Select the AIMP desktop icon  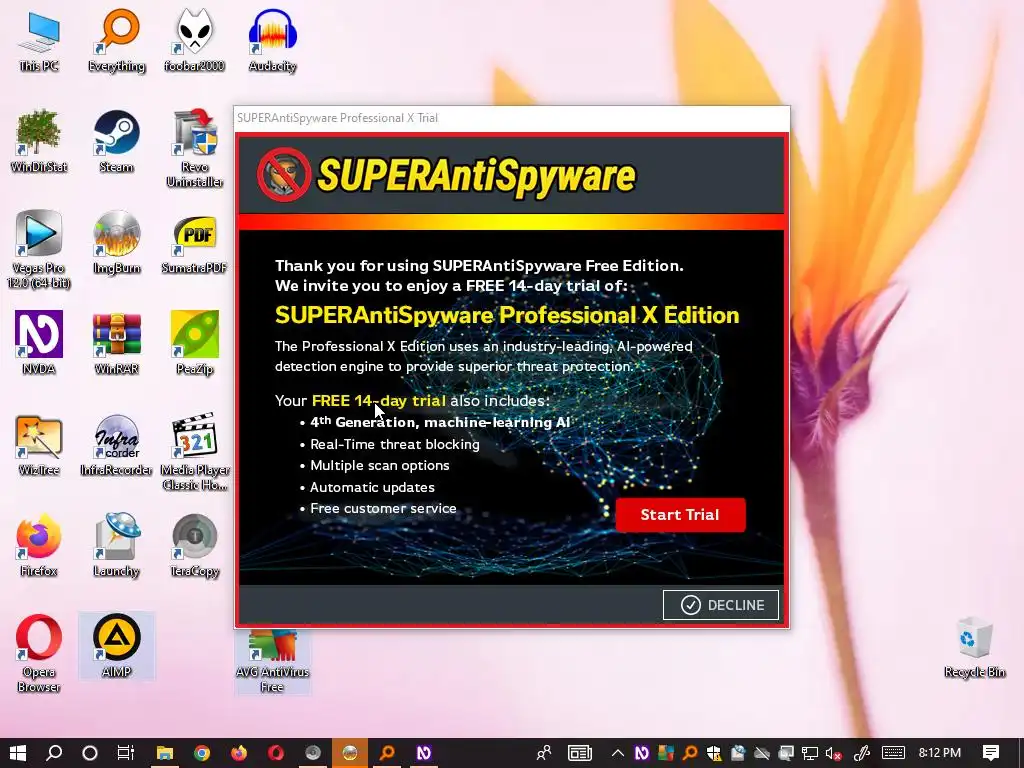(x=116, y=646)
